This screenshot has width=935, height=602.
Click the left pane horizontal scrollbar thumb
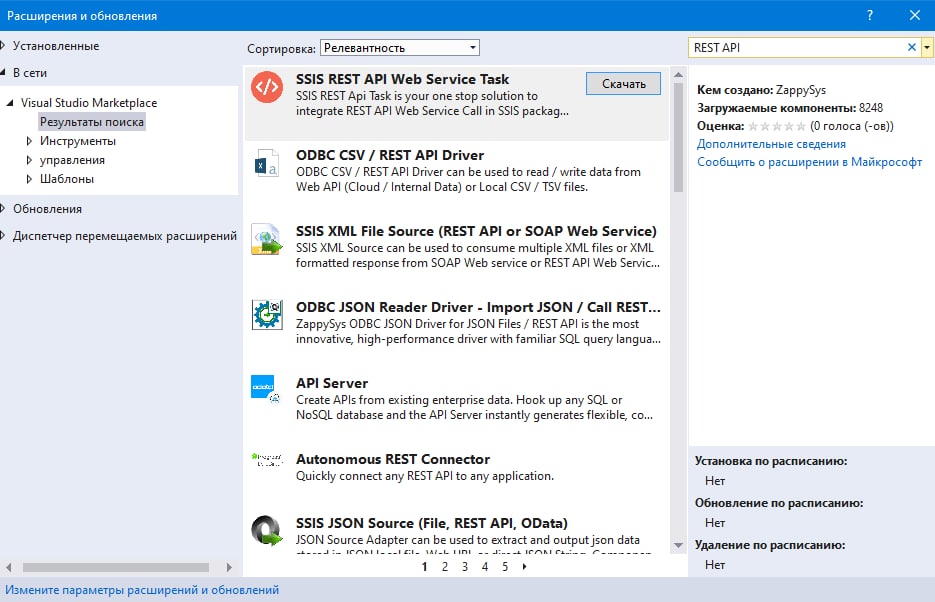coord(116,567)
